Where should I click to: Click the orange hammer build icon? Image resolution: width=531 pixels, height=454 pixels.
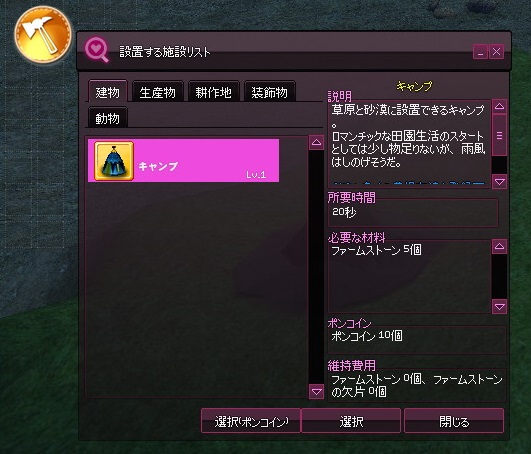click(43, 34)
